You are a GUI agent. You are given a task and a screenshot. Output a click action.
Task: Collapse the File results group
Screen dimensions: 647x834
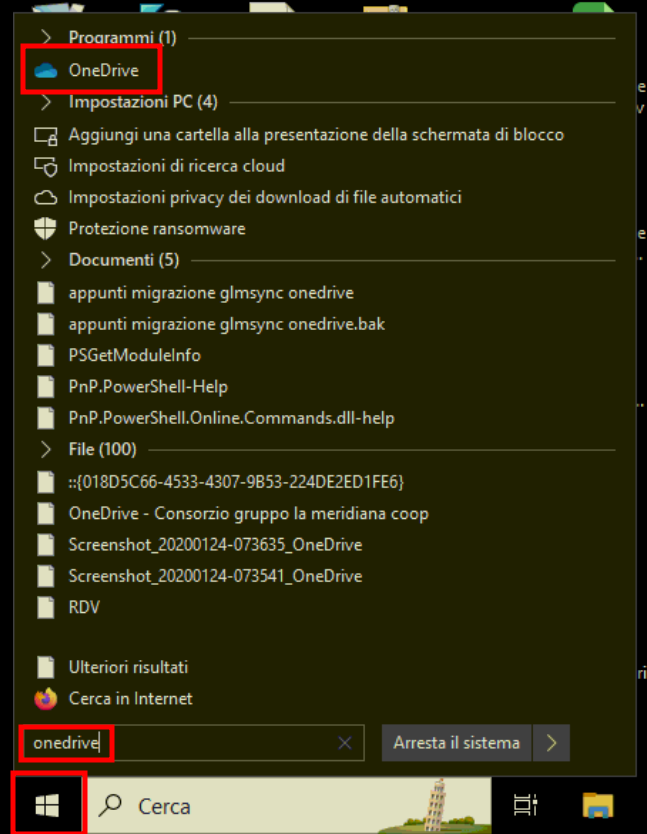(x=45, y=450)
